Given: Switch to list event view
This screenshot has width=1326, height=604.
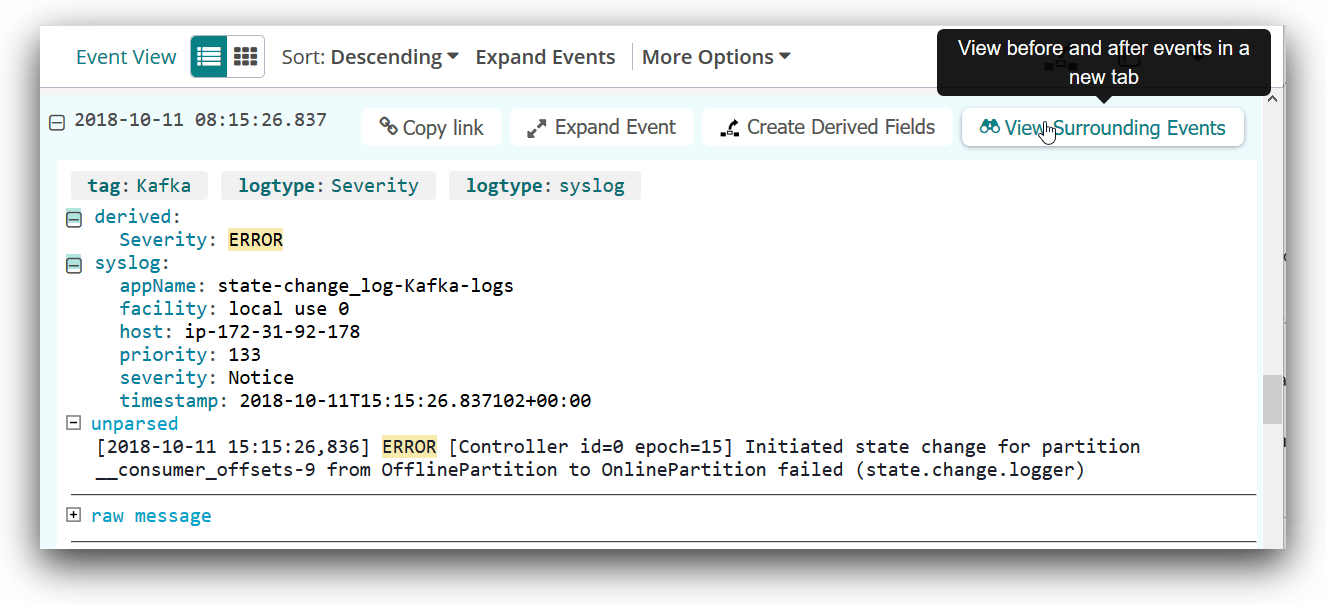Looking at the screenshot, I should click(x=209, y=57).
